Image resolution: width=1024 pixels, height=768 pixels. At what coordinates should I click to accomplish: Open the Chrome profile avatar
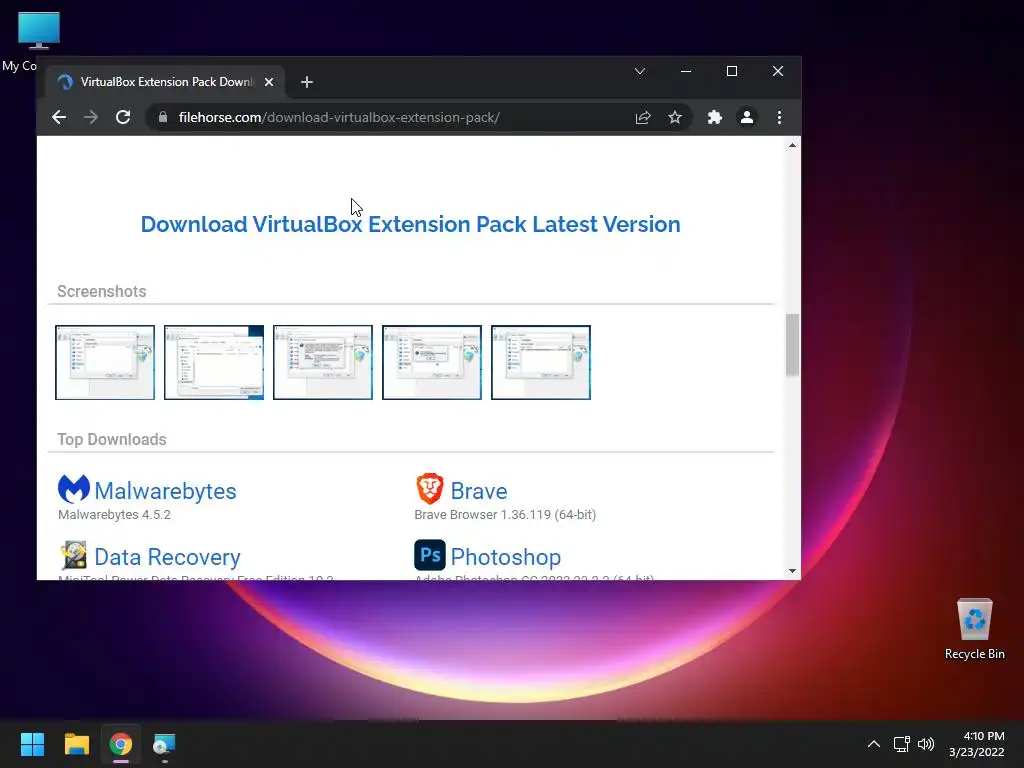[746, 118]
